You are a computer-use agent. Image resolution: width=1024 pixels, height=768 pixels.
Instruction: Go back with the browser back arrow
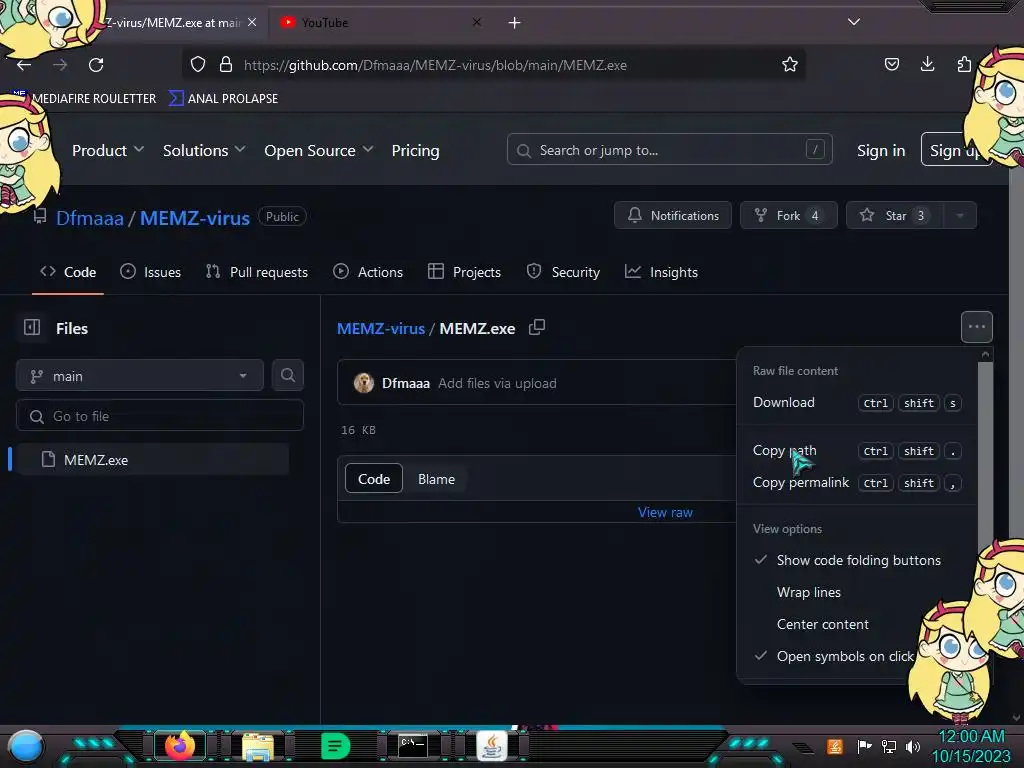(24, 65)
